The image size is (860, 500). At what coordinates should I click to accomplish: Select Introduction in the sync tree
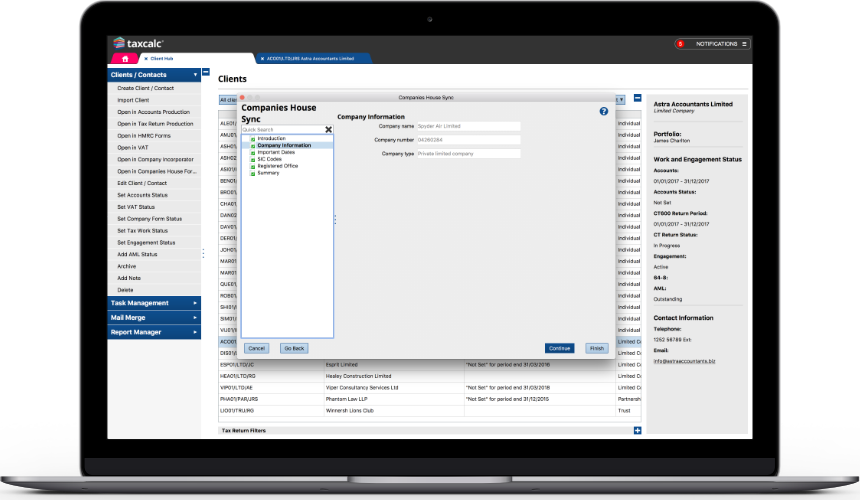(x=271, y=139)
